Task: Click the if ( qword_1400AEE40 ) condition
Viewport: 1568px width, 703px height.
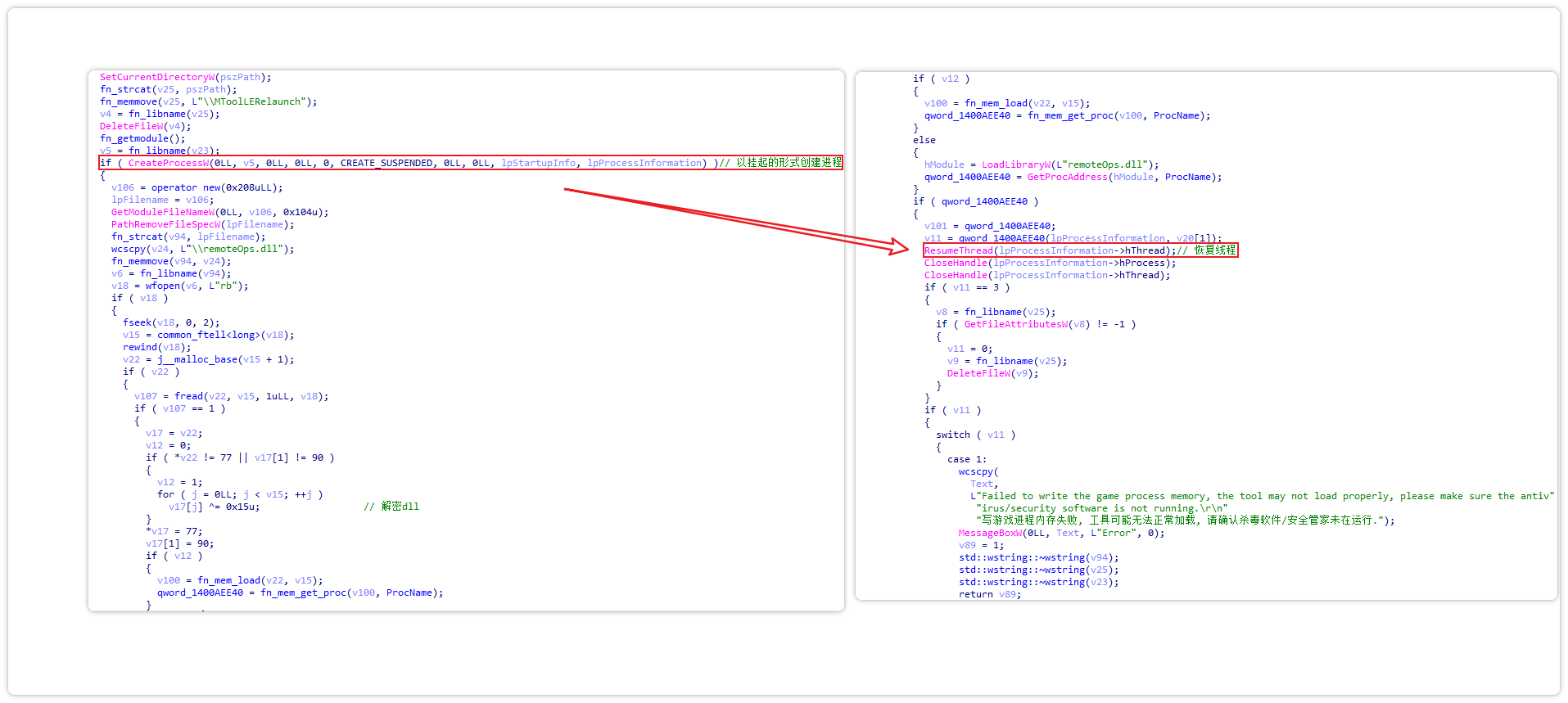Action: (976, 201)
